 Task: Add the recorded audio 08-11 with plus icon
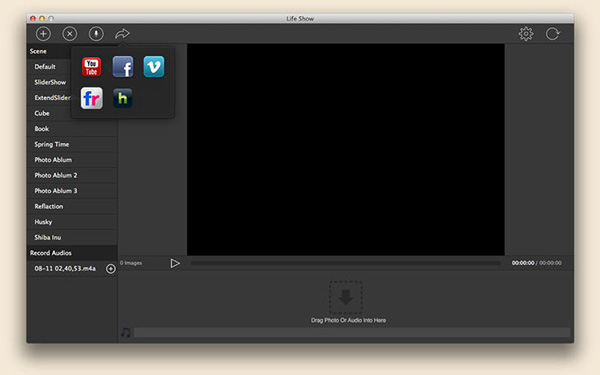click(111, 269)
